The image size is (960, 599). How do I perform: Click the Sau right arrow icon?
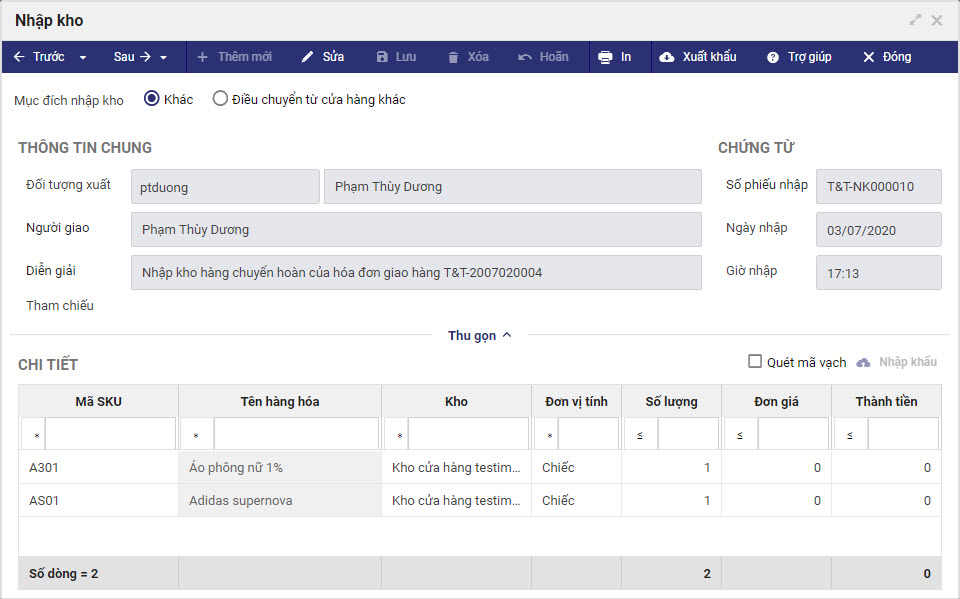(x=144, y=57)
